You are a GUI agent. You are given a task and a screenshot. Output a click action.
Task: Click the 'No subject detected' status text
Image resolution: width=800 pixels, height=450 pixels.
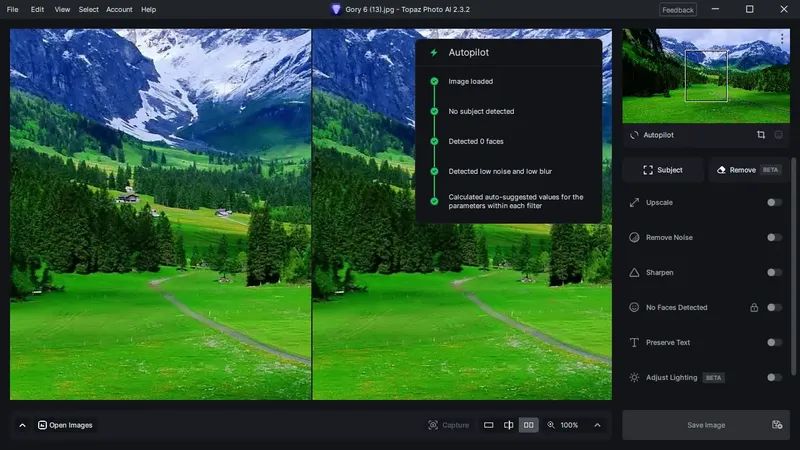click(481, 111)
